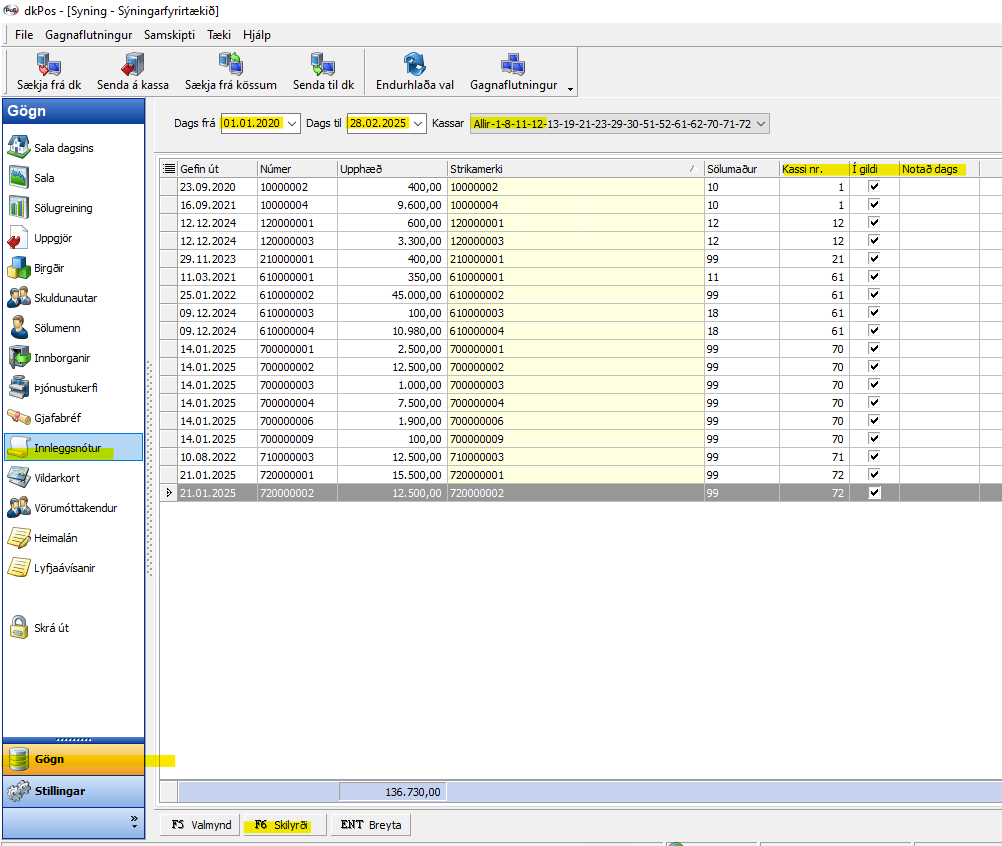Uncheck Í gildi for number 10000002

[x=874, y=187]
